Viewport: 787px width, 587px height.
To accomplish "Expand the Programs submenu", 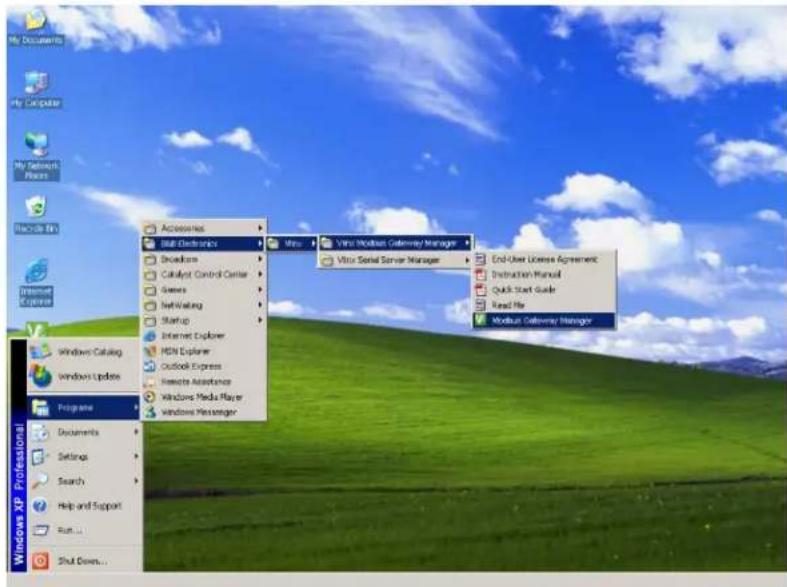I will pyautogui.click(x=84, y=407).
